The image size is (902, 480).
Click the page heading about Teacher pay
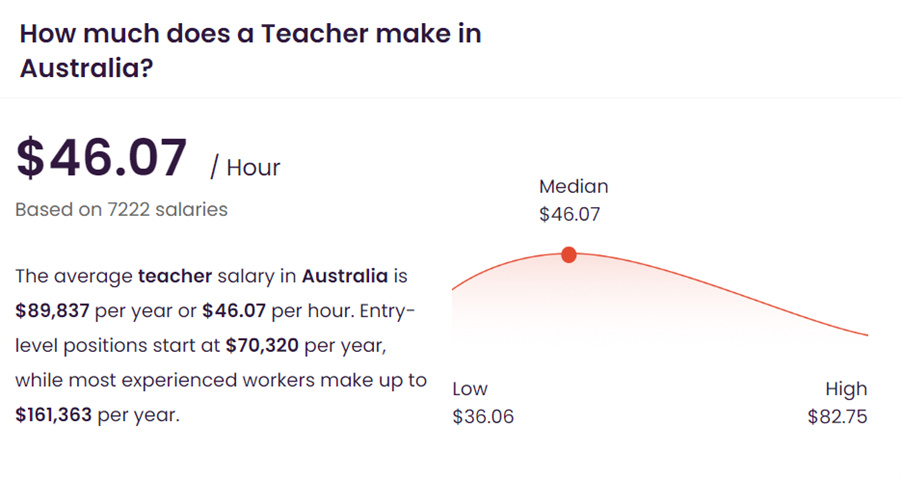click(x=250, y=51)
